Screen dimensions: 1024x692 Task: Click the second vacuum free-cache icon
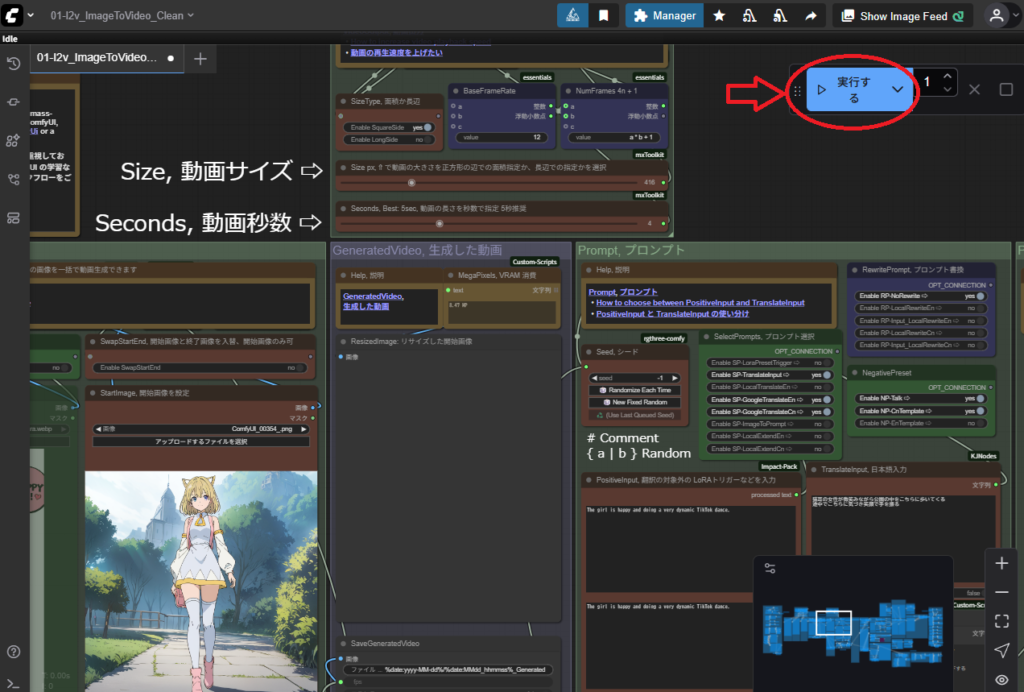780,16
